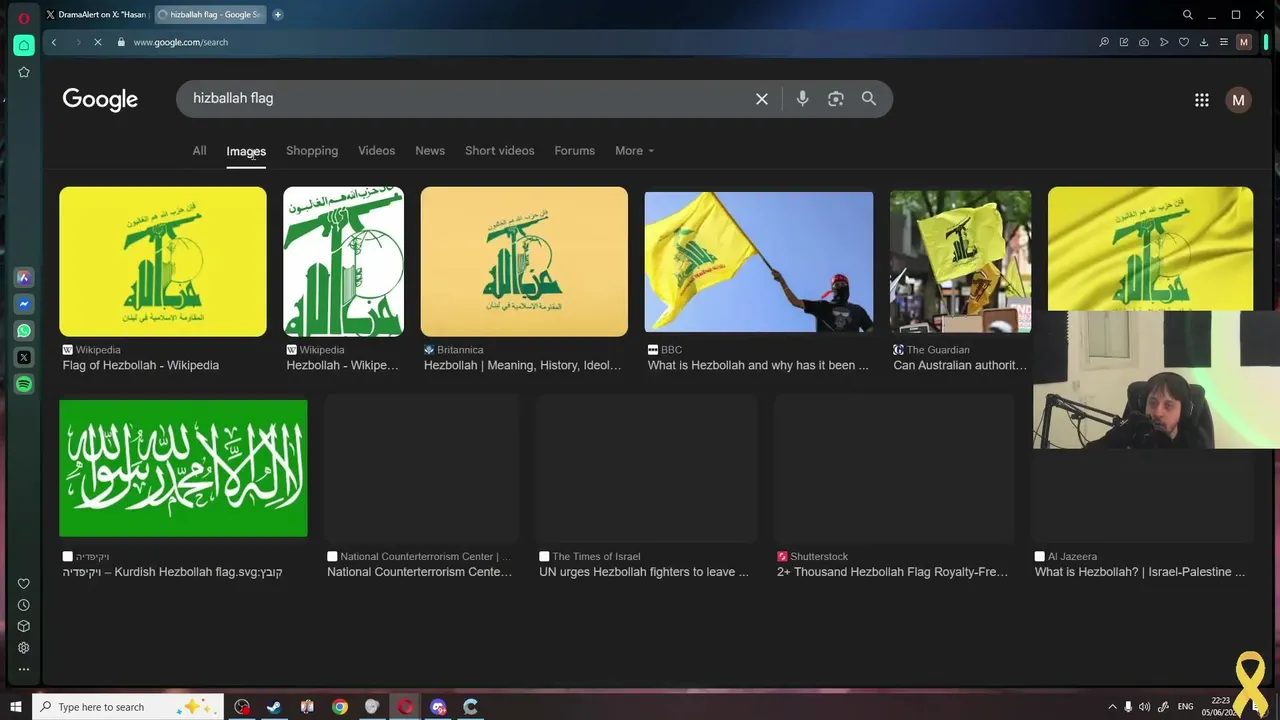Image resolution: width=1280 pixels, height=720 pixels.
Task: Open Shutterstock 2+ Thousand Hezbollah Flag link
Action: 892,573
